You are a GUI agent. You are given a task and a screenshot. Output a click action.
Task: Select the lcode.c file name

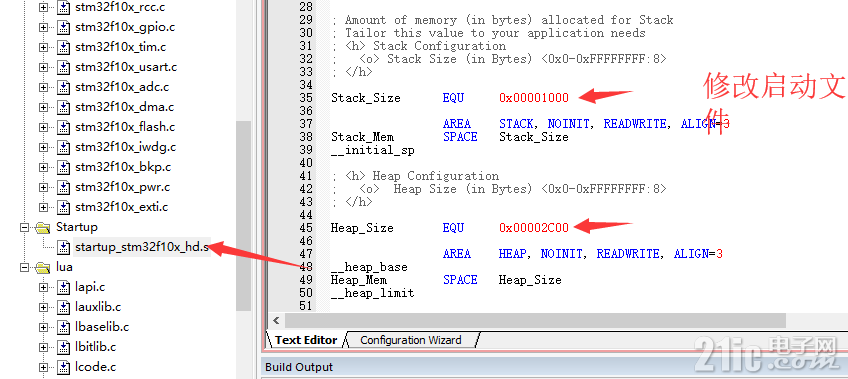tap(95, 368)
